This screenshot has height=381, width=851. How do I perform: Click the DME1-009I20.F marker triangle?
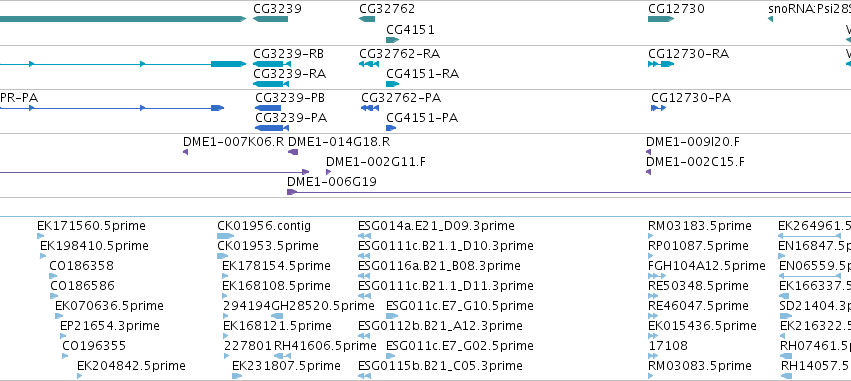[648, 152]
